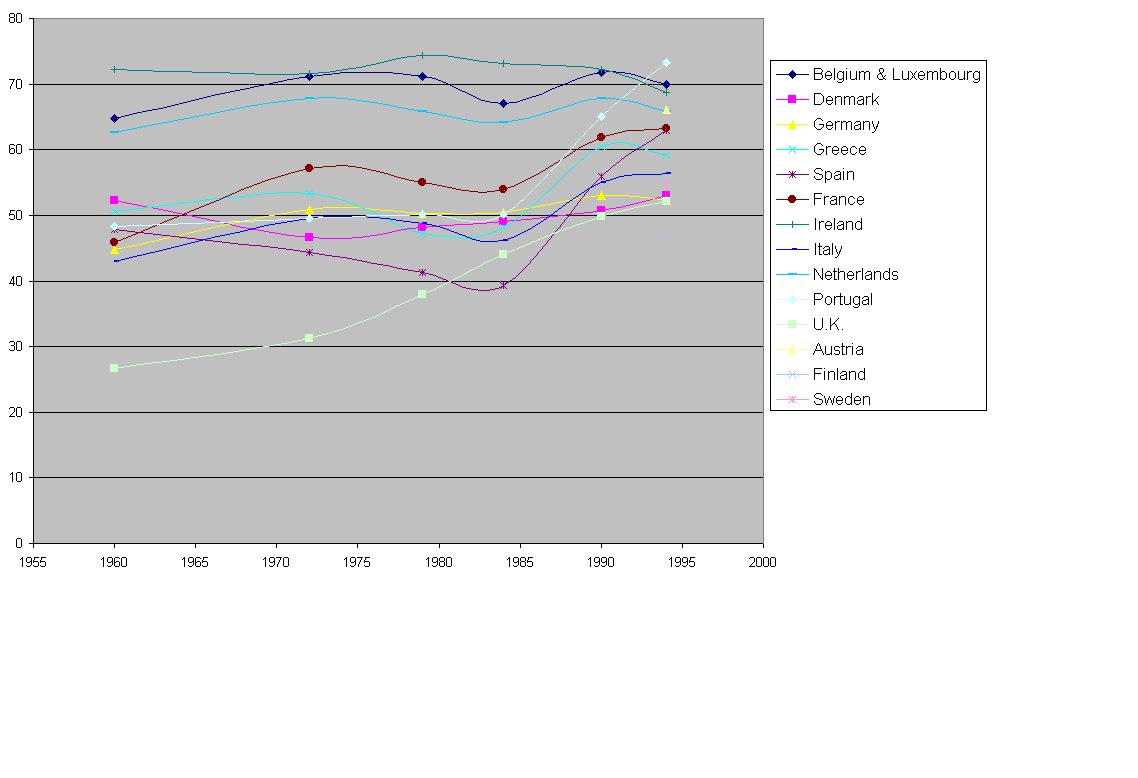Click the Italy legend entry text
Viewport: 1138px width, 778px height.
(827, 249)
